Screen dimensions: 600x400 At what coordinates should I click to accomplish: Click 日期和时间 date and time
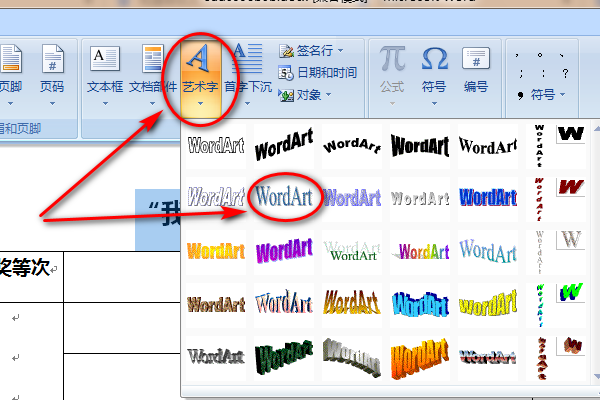tap(318, 72)
